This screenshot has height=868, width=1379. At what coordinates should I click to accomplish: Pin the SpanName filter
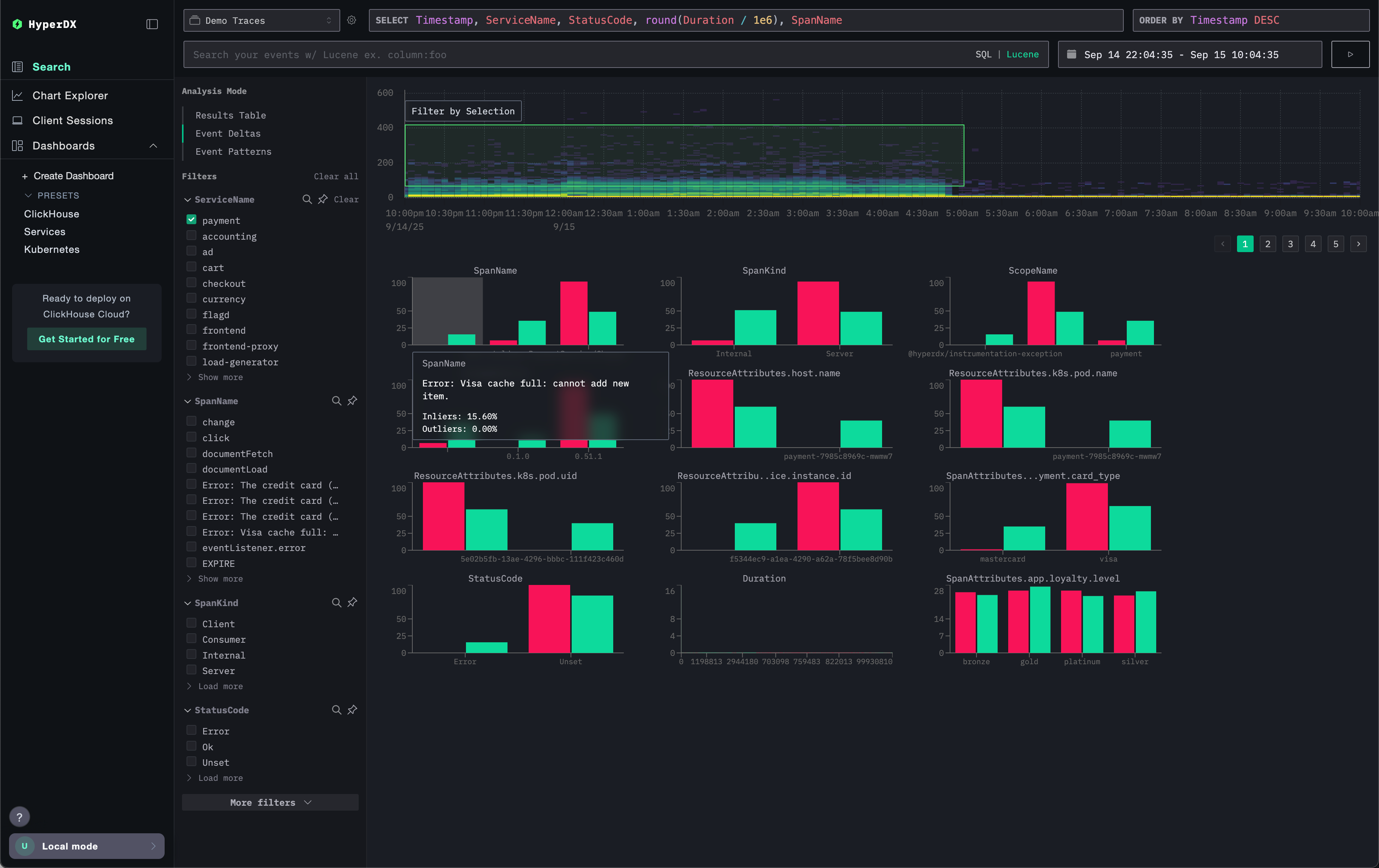[352, 400]
